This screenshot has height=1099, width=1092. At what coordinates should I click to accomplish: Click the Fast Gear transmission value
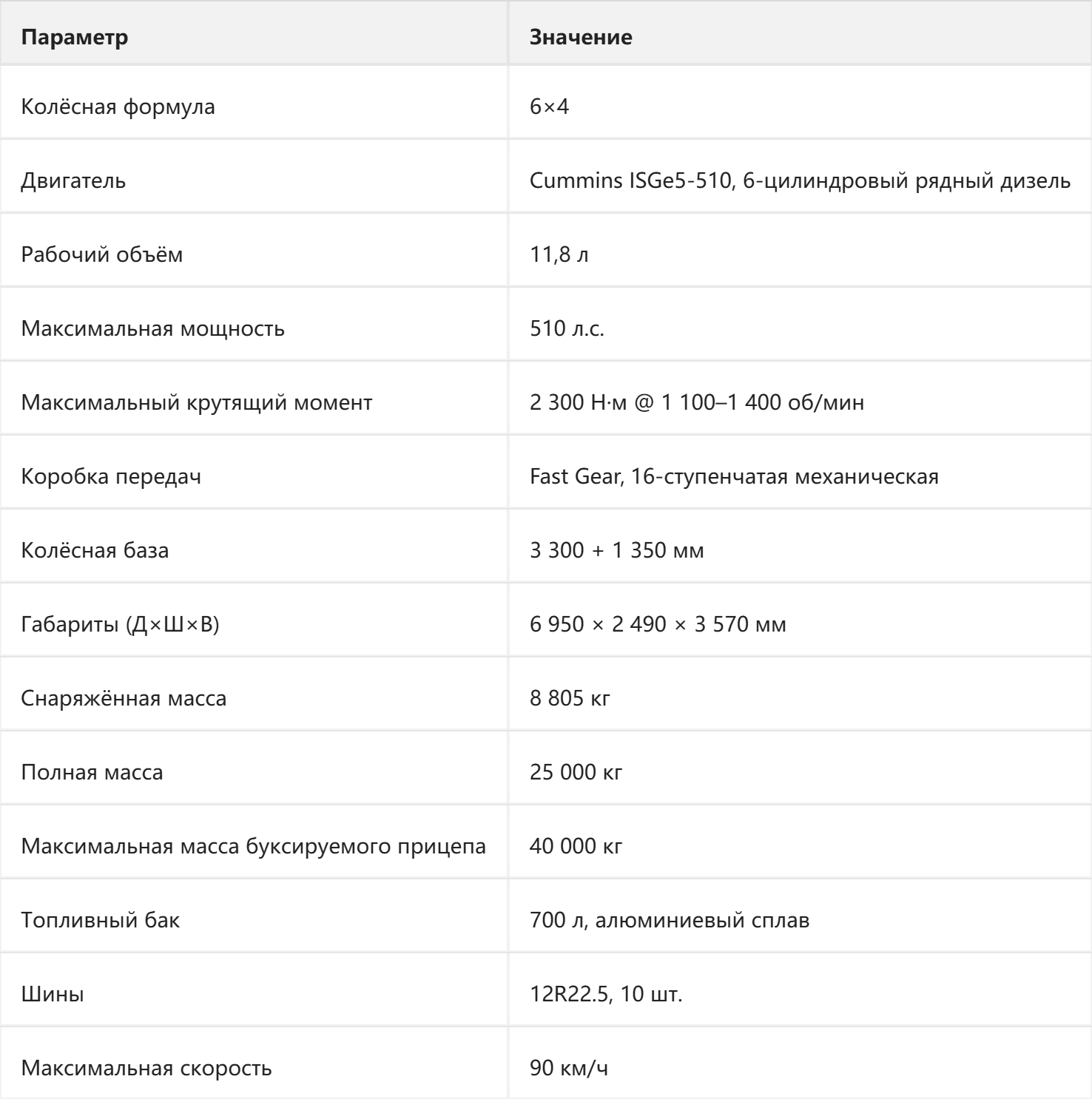click(734, 476)
